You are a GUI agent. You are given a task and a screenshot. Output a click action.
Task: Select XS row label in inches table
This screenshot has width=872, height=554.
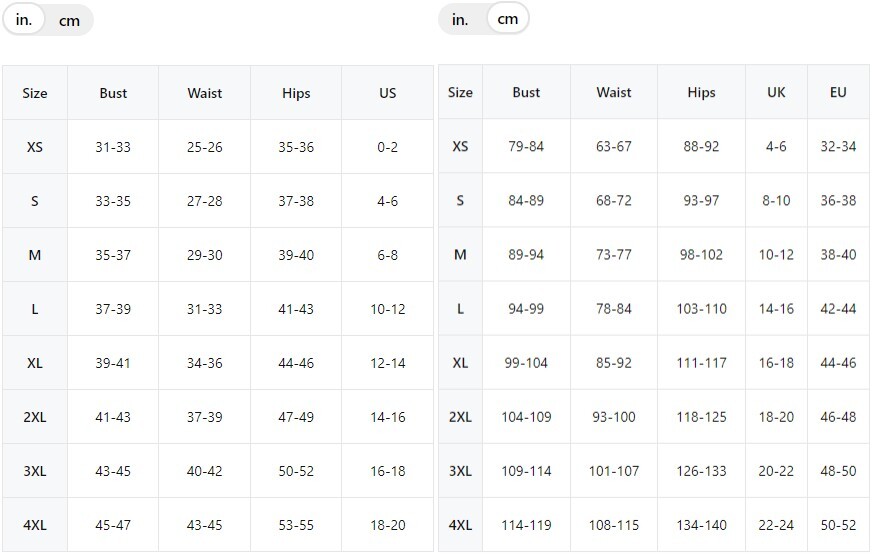click(34, 147)
